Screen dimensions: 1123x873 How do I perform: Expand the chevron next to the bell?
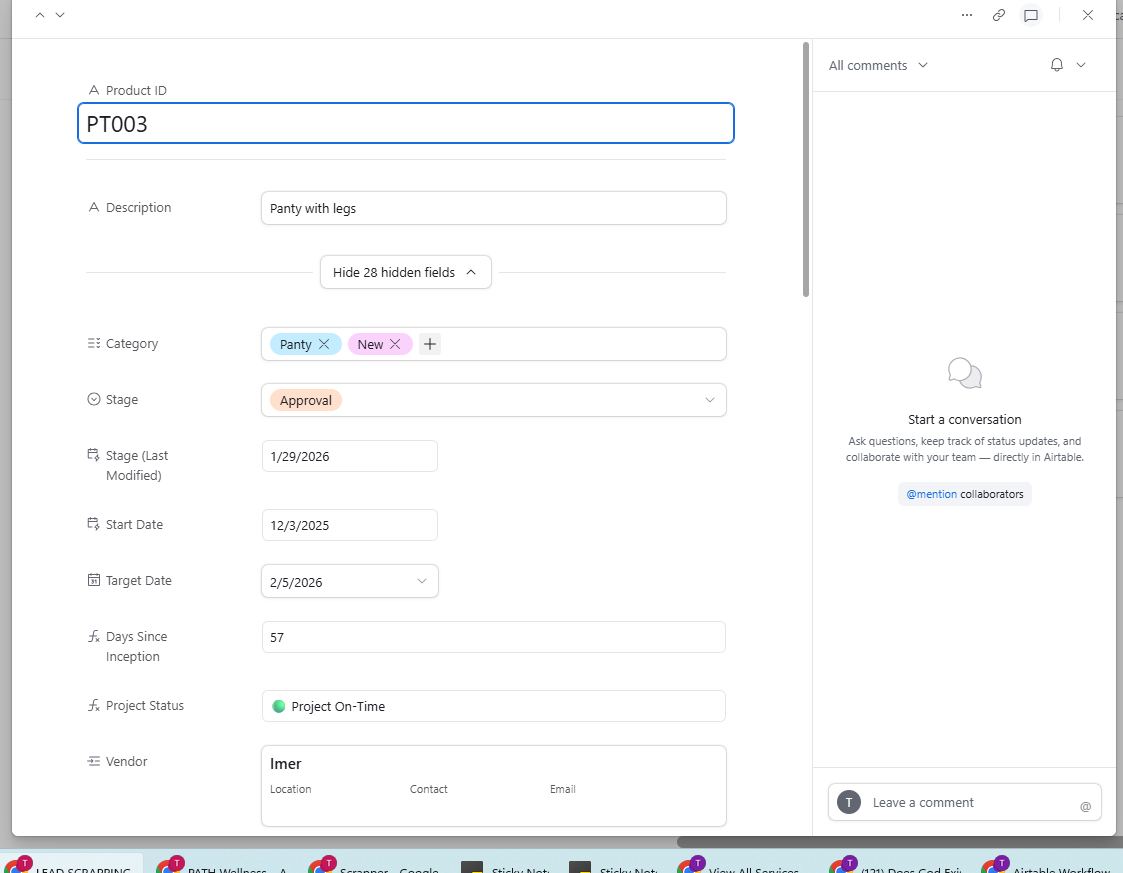click(1081, 65)
